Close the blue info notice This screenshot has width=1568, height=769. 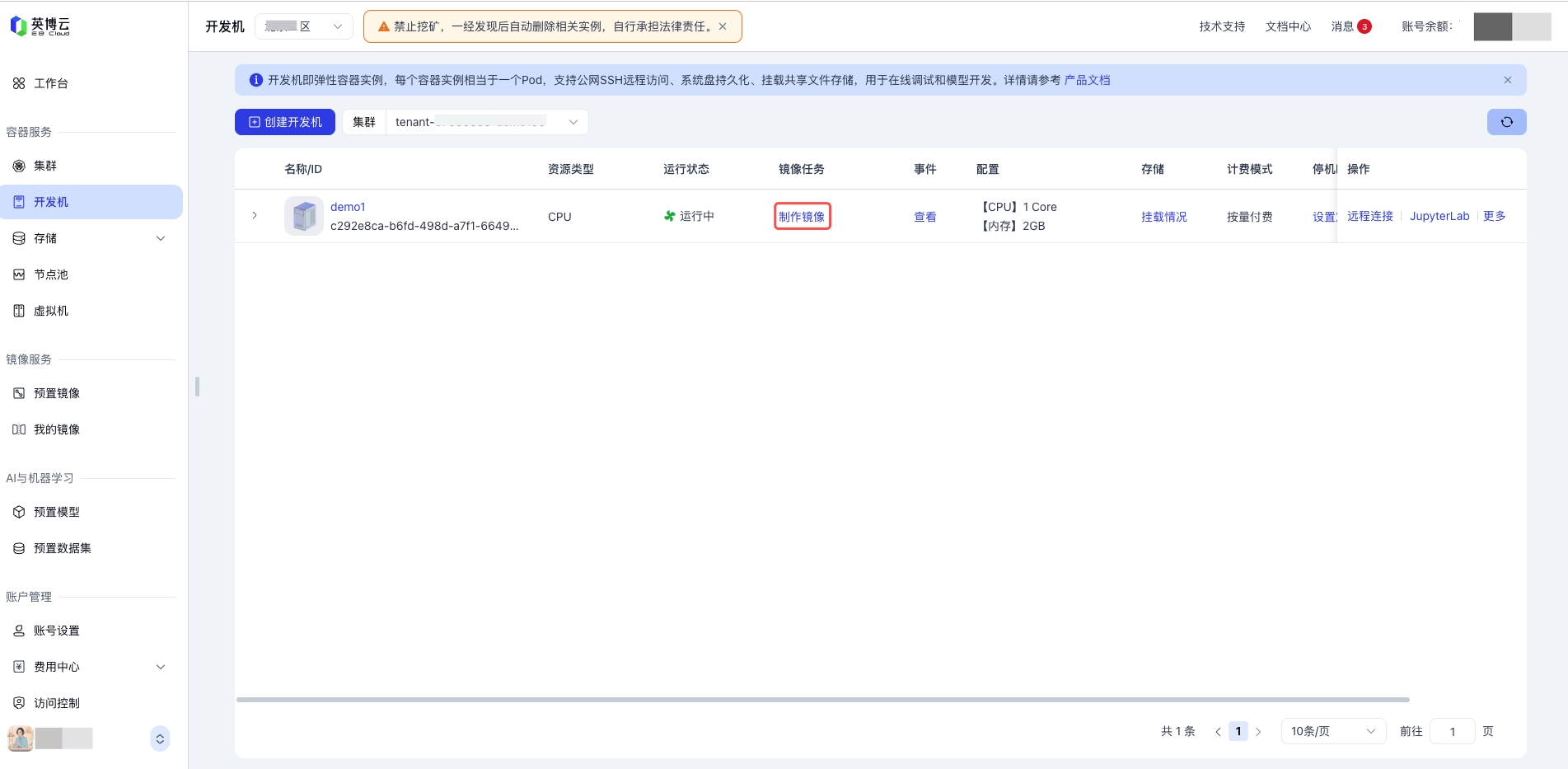[x=1507, y=80]
